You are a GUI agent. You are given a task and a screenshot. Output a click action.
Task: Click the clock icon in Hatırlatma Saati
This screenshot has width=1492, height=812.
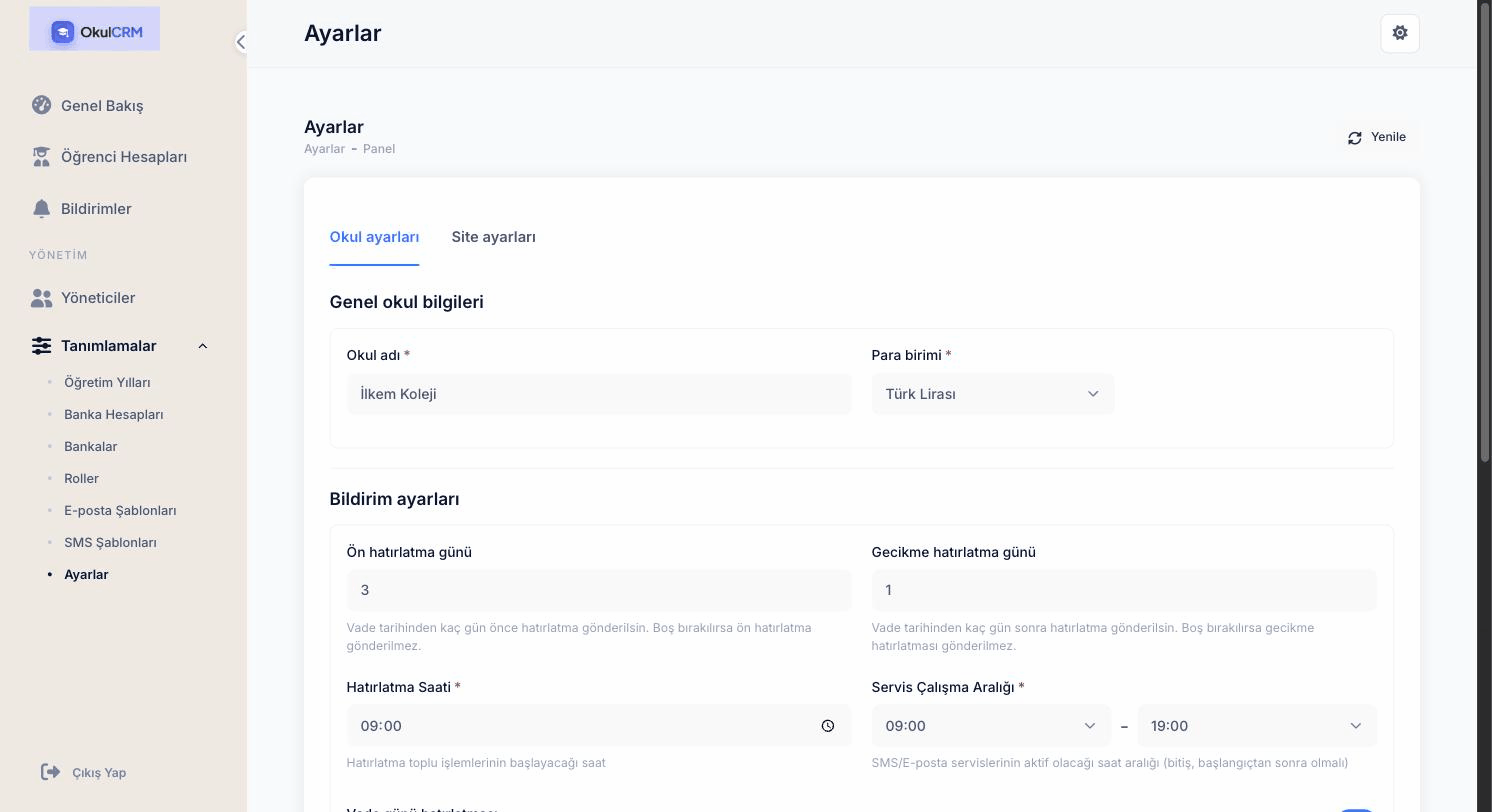tap(828, 726)
